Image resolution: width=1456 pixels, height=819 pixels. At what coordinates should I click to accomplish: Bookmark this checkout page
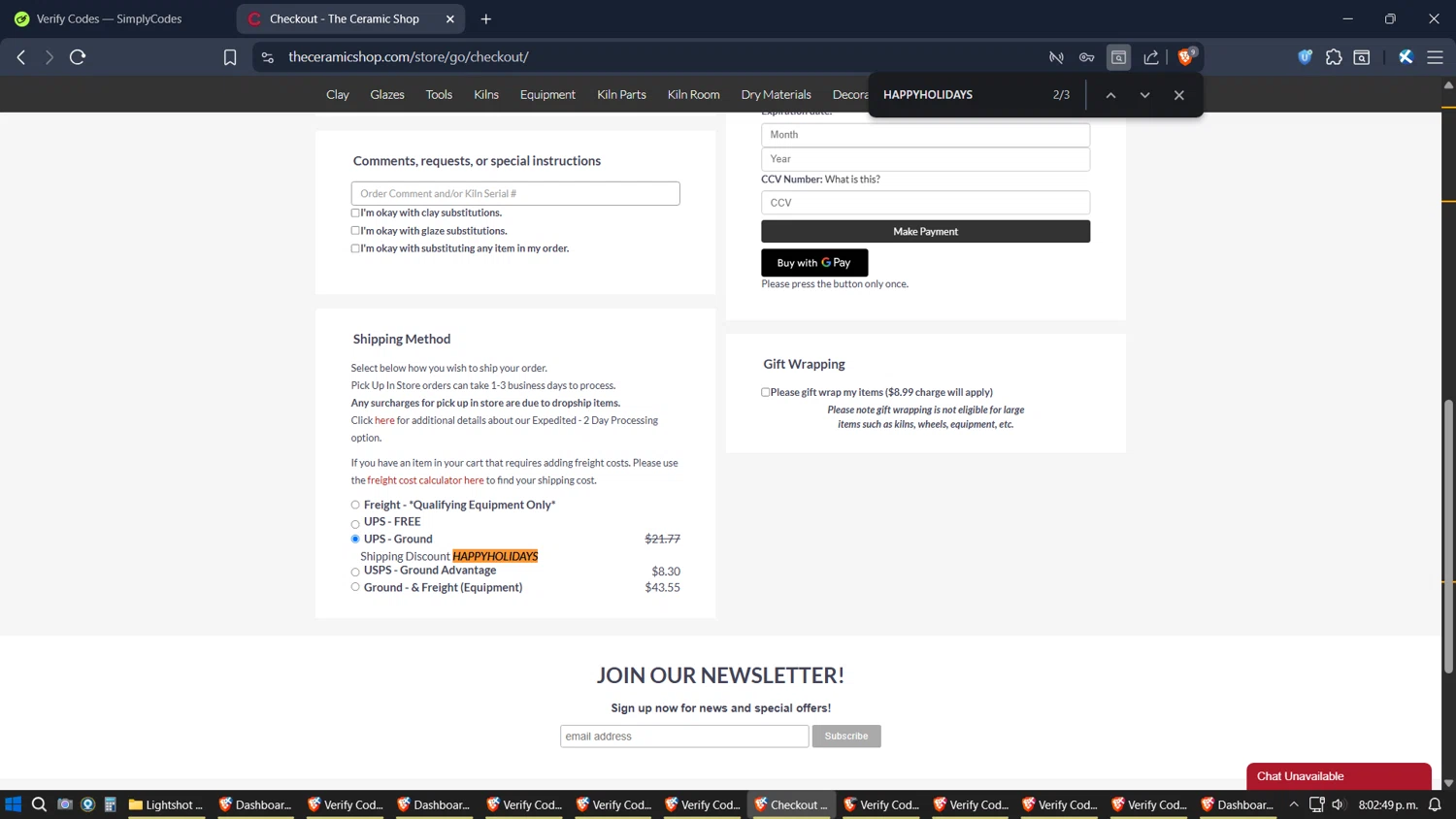(230, 57)
